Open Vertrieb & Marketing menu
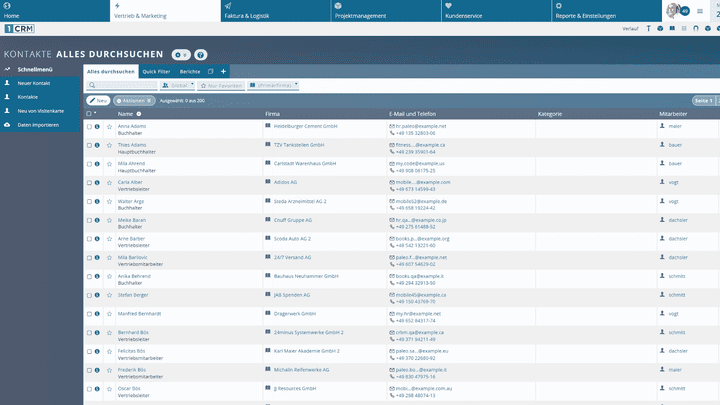The width and height of the screenshot is (720, 405). click(x=165, y=11)
